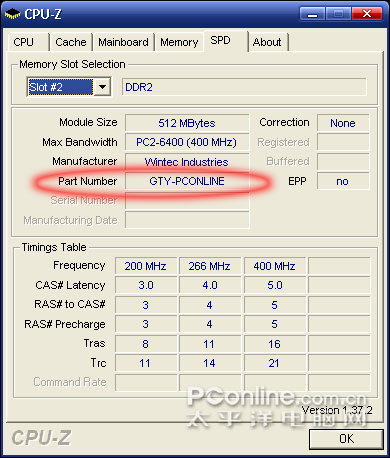Screen dimensions: 390x458
Task: Select the SPD tab
Action: [226, 41]
